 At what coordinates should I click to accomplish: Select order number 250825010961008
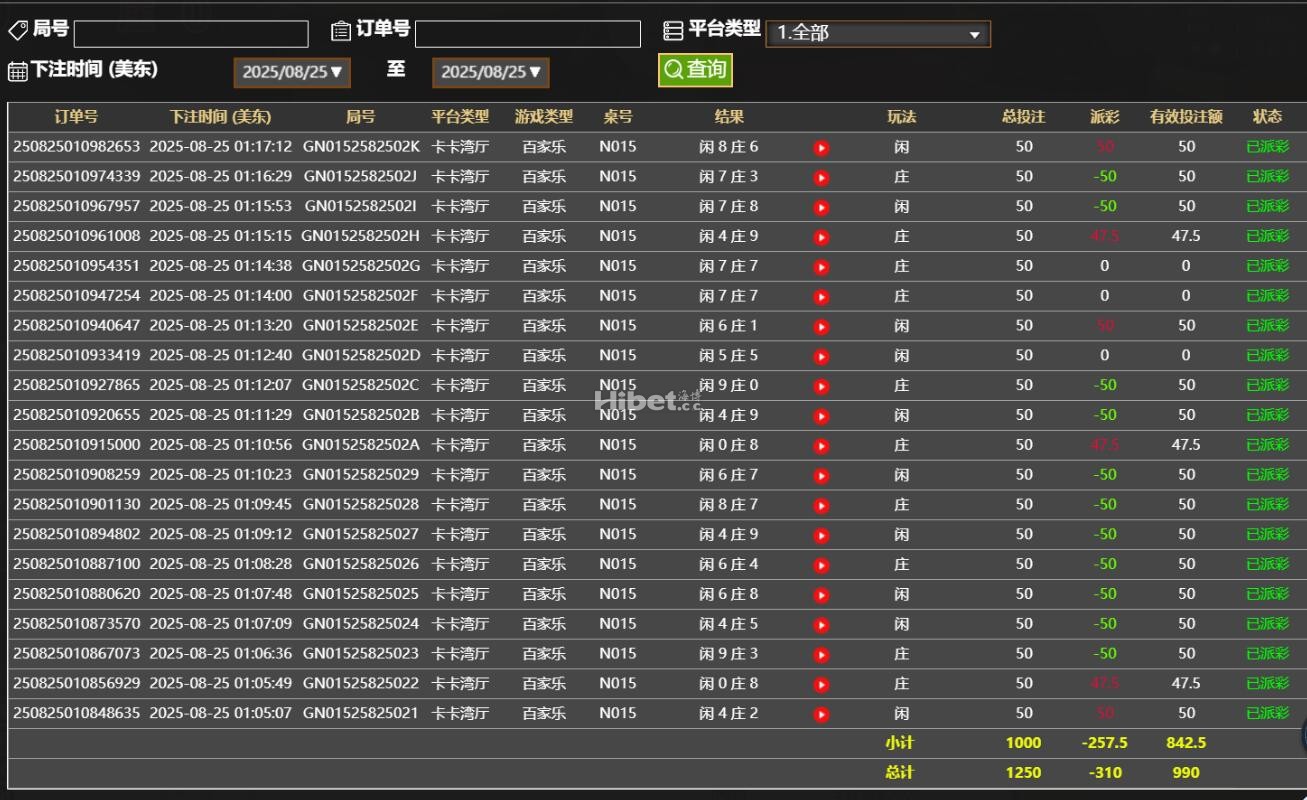[77, 236]
